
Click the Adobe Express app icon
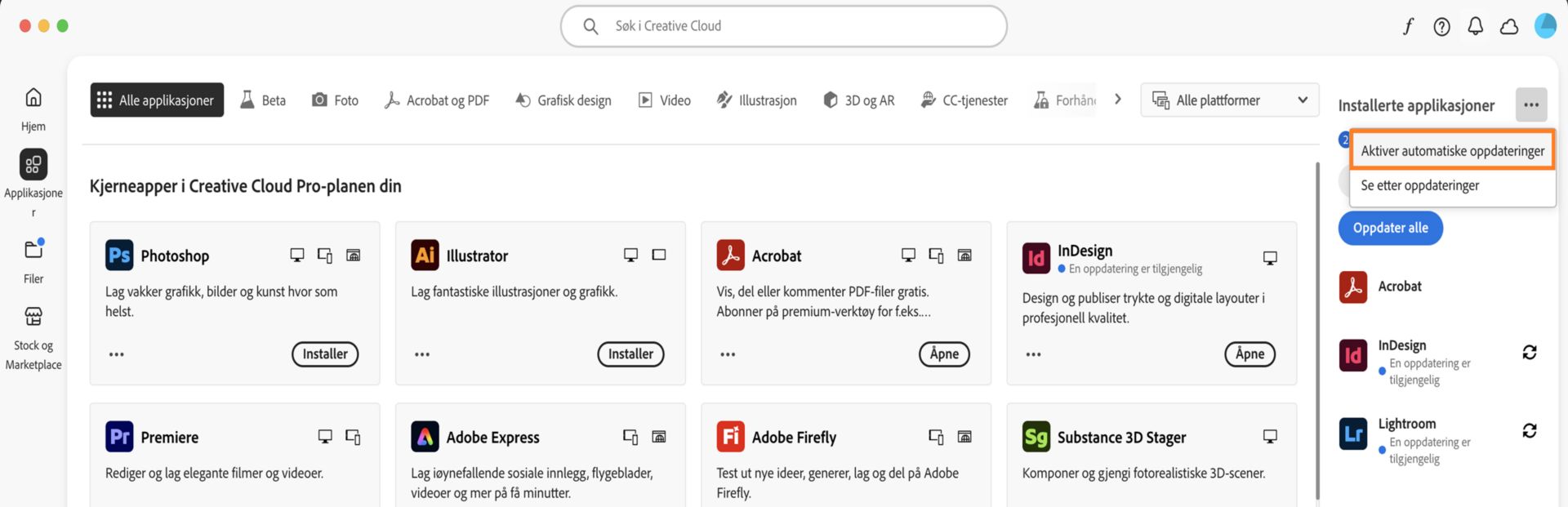tap(425, 437)
